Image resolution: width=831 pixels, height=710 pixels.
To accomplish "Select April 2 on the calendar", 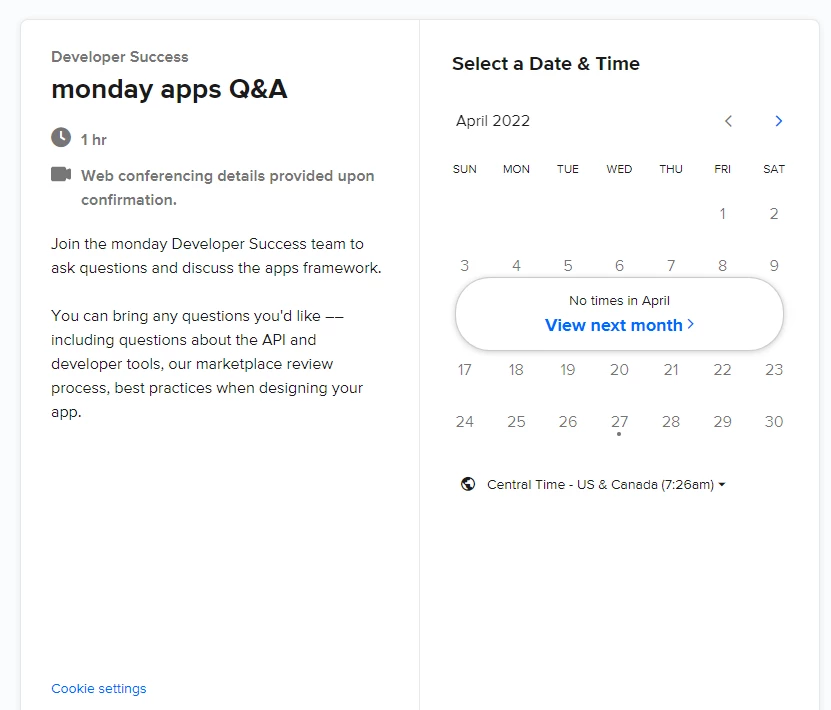I will coord(773,214).
